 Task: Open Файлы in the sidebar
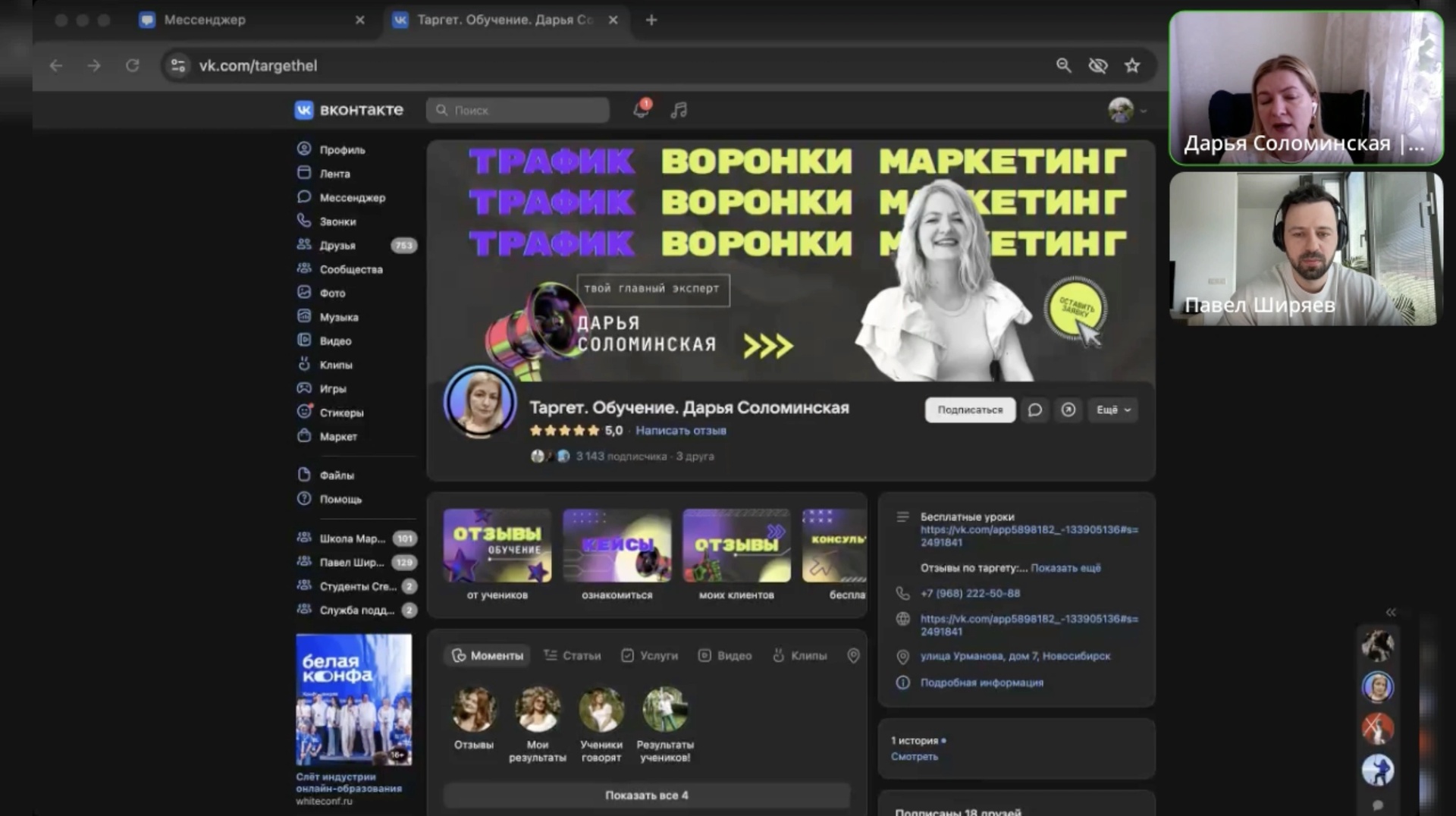pyautogui.click(x=326, y=475)
